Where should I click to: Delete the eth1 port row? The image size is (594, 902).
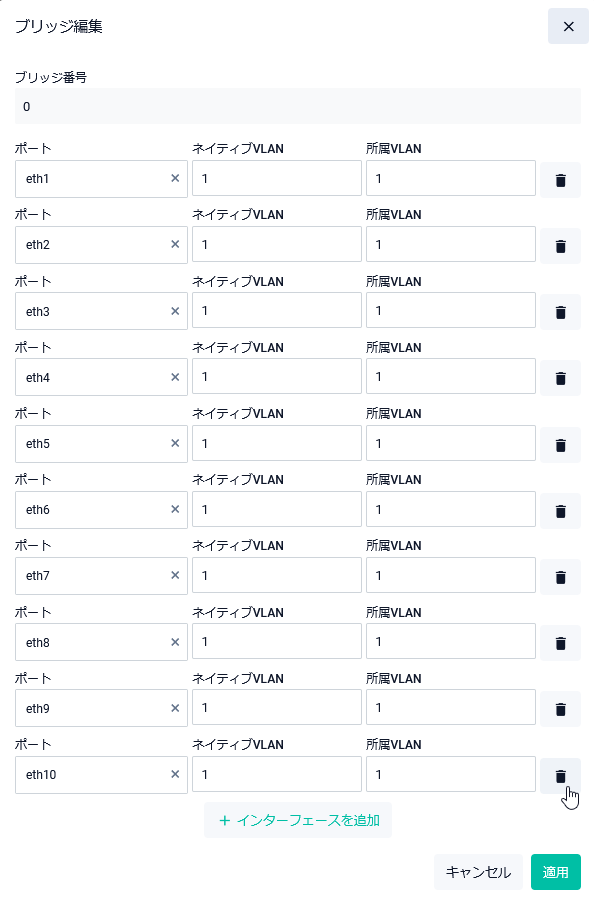(560, 180)
